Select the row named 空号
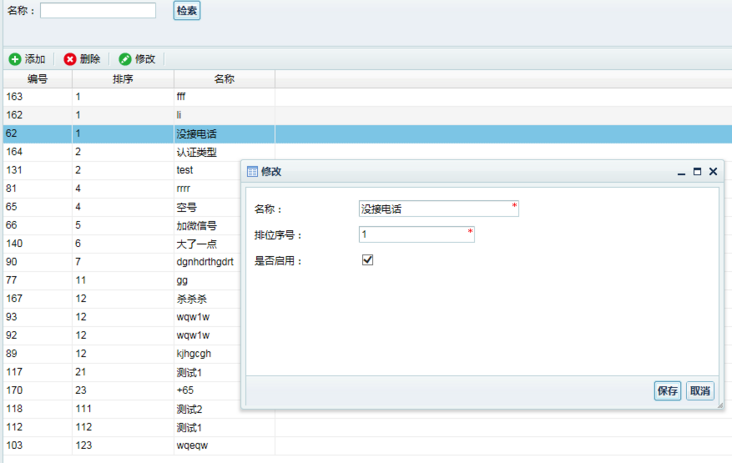The image size is (732, 463). pyautogui.click(x=121, y=207)
